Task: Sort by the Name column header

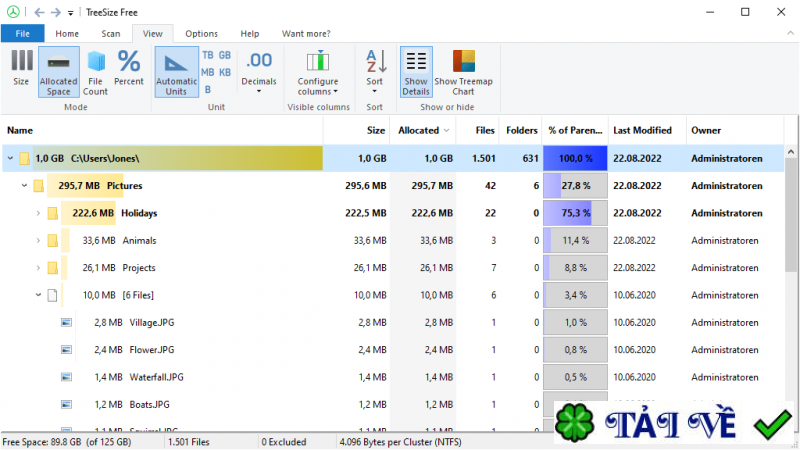Action: coord(162,130)
